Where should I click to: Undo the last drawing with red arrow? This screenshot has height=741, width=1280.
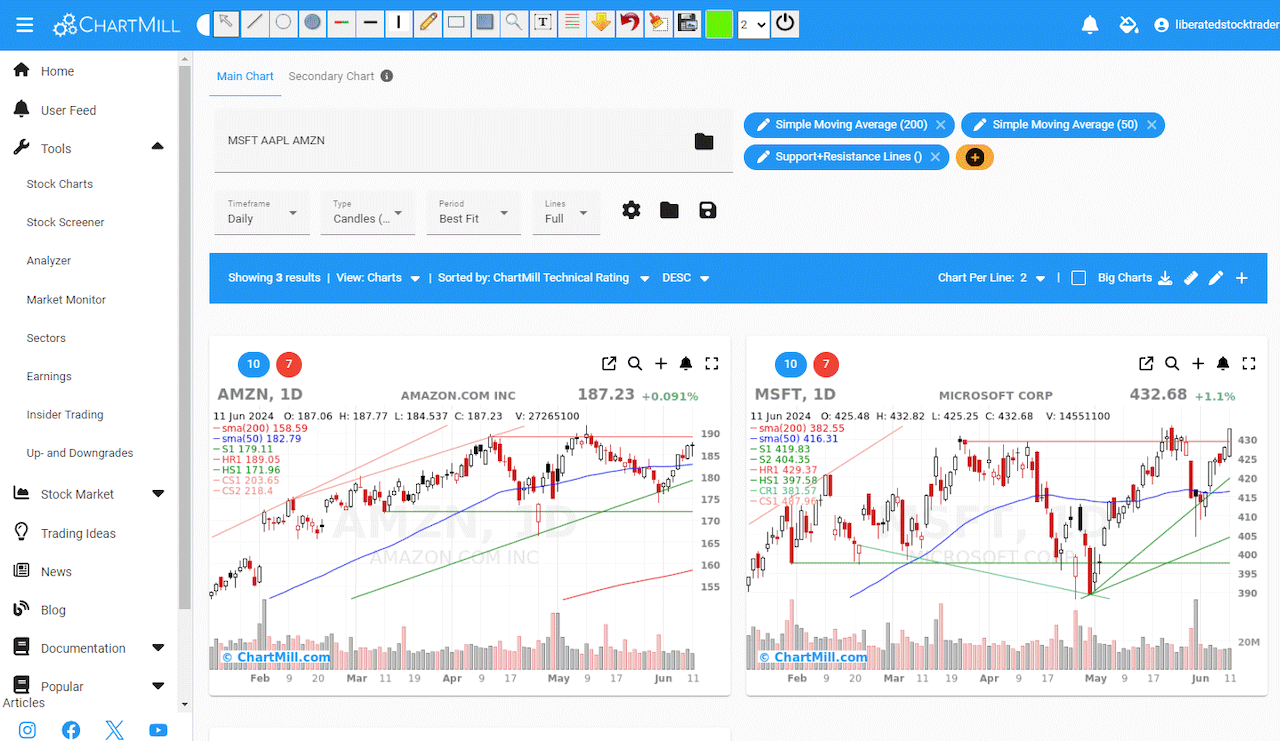(x=630, y=22)
